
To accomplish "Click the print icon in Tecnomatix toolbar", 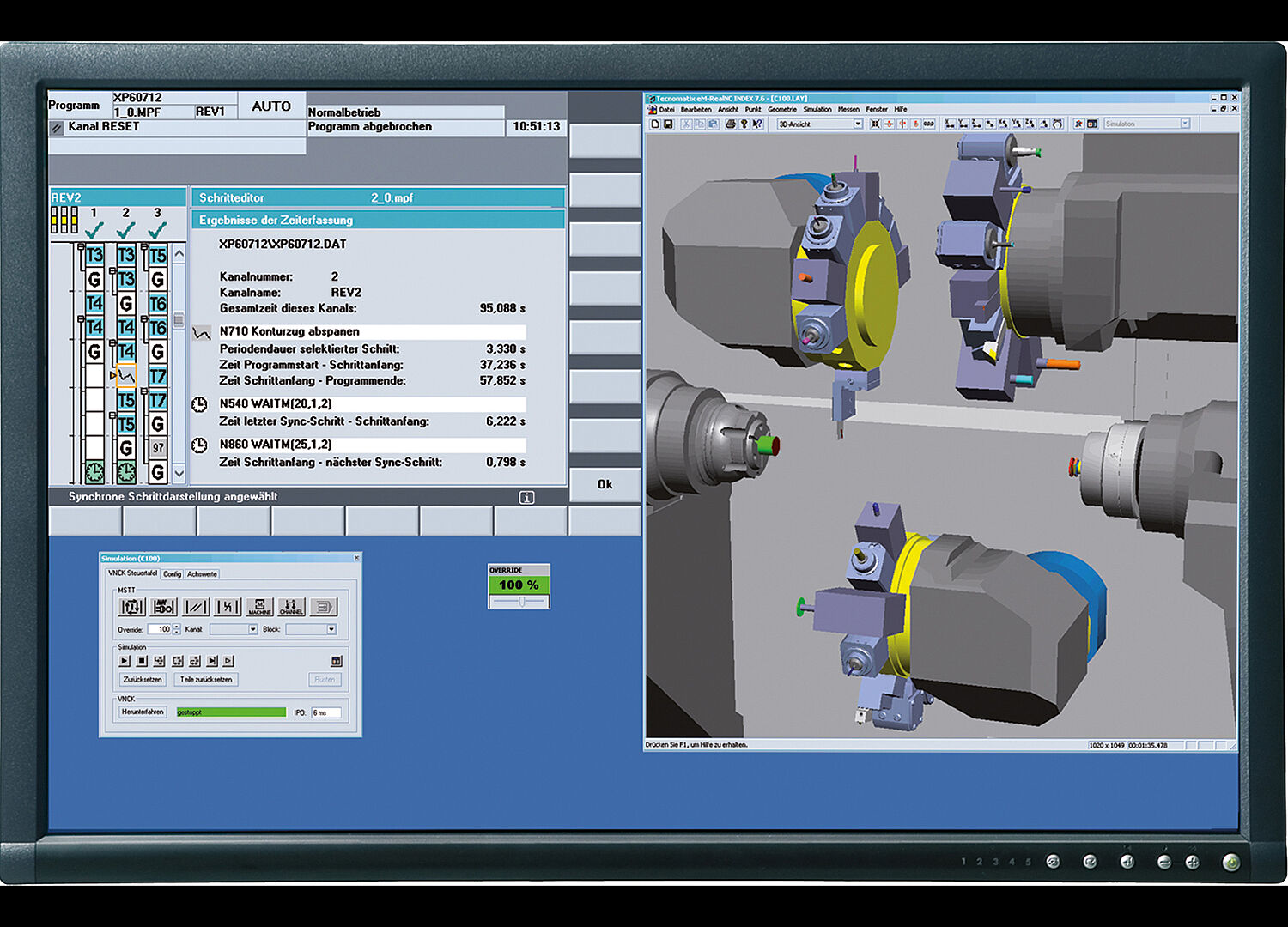I will (x=730, y=124).
